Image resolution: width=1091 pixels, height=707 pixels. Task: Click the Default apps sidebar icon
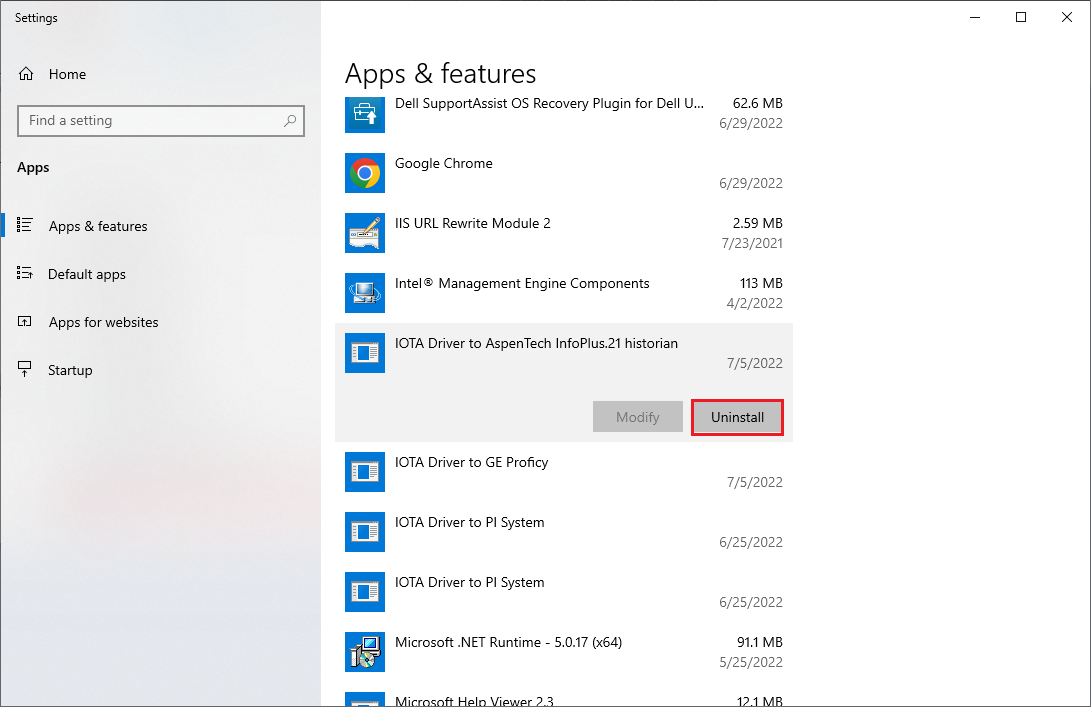pyautogui.click(x=25, y=273)
